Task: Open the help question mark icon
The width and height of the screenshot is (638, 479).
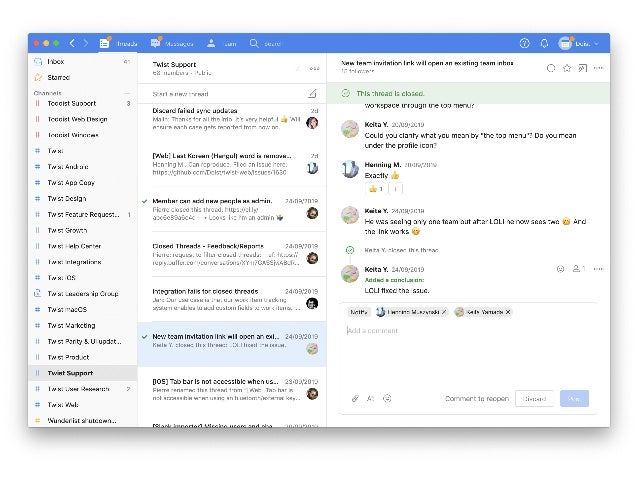Action: point(524,43)
